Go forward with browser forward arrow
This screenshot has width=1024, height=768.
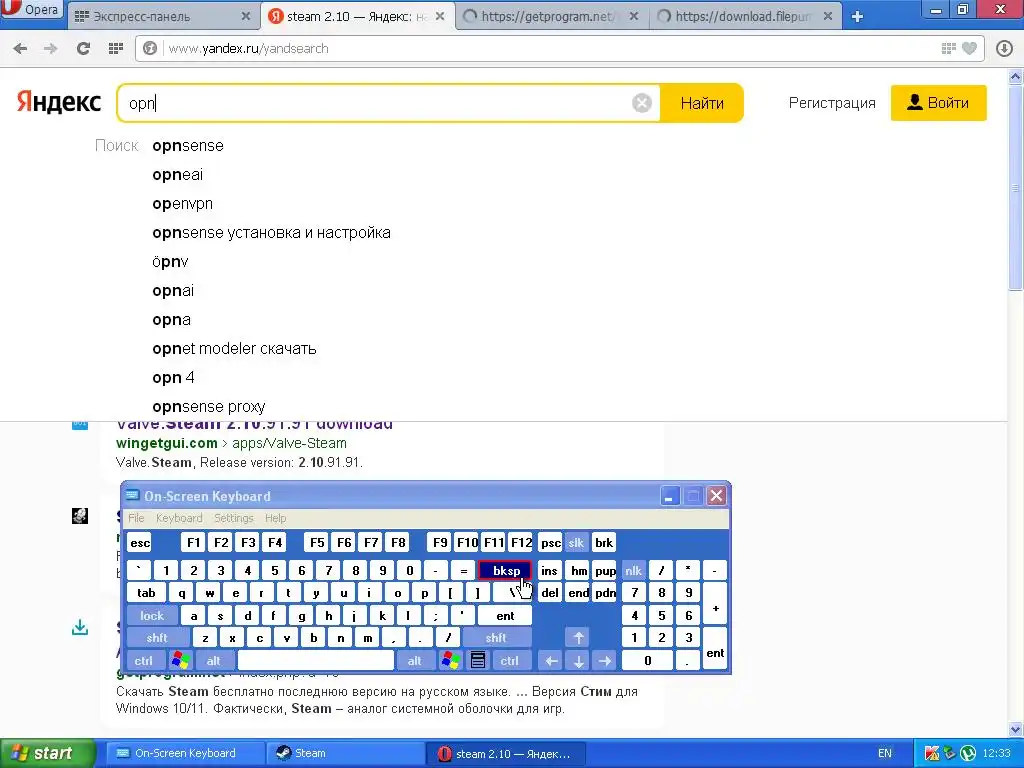pyautogui.click(x=50, y=48)
